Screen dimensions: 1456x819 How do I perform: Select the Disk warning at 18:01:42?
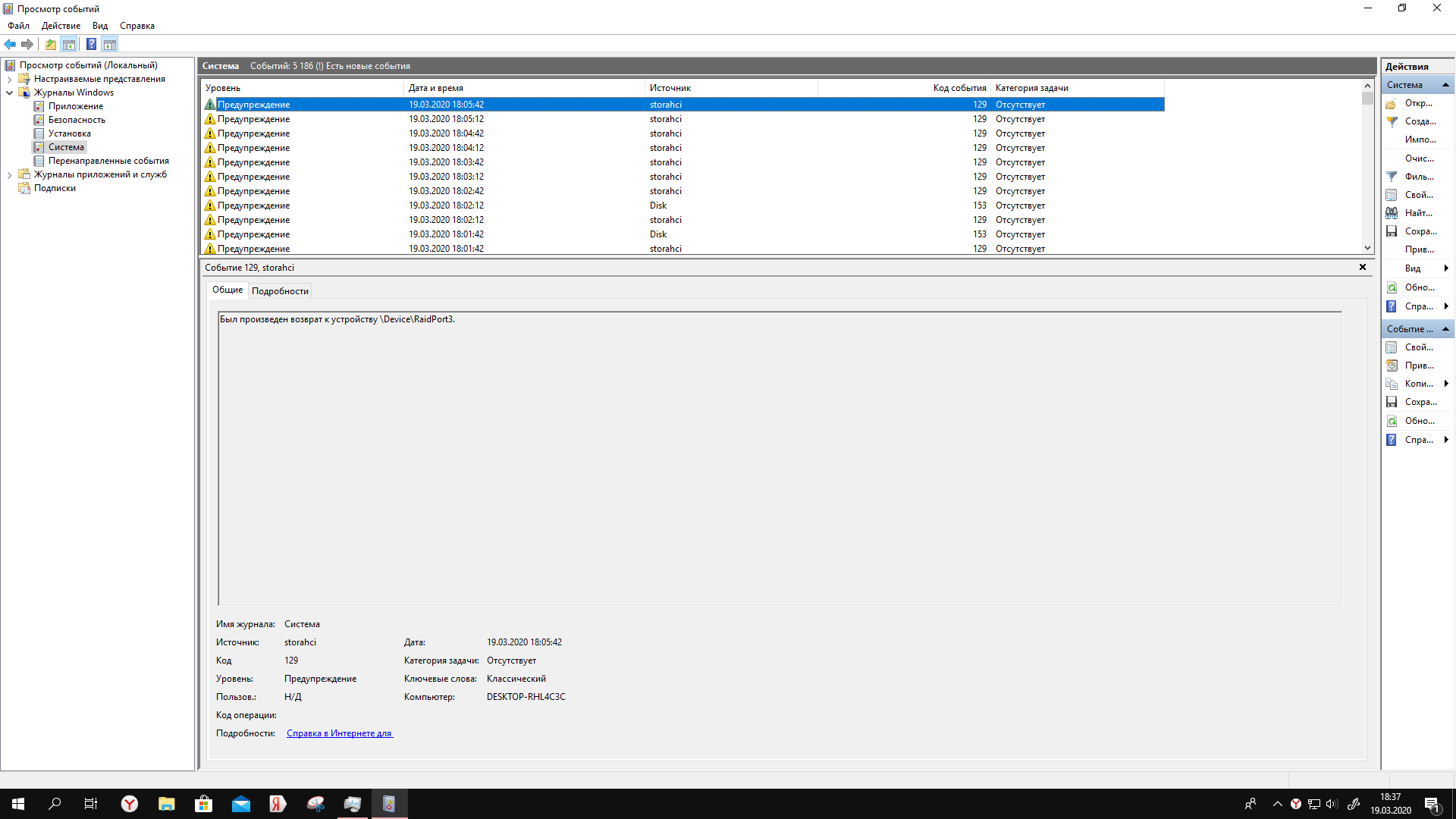(682, 234)
